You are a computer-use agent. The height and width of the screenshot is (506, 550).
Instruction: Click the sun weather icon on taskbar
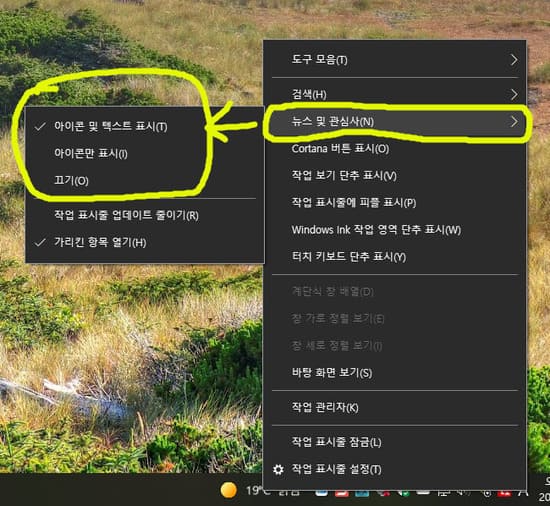228,490
